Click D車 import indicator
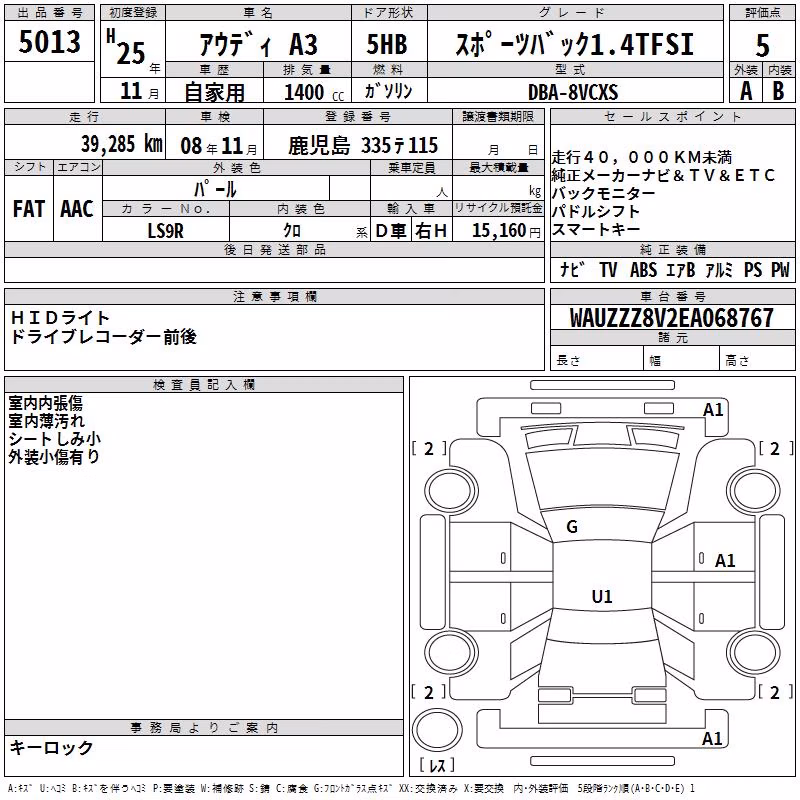This screenshot has height=800, width=800. coord(391,231)
